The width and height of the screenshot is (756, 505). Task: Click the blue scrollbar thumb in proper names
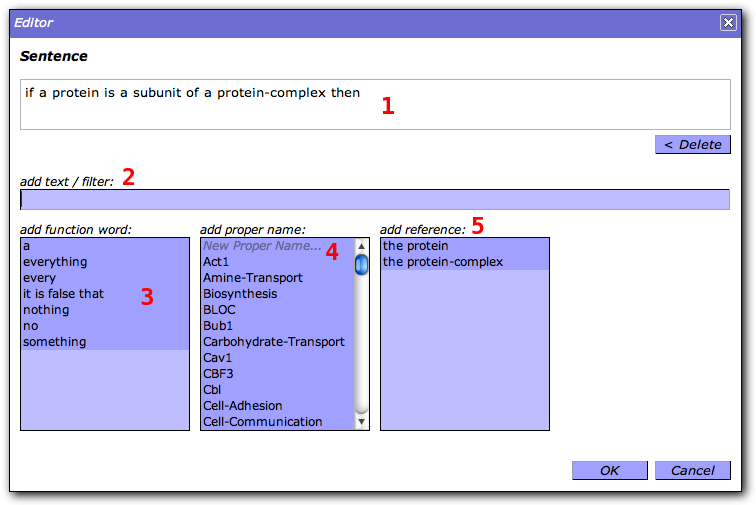tap(361, 265)
